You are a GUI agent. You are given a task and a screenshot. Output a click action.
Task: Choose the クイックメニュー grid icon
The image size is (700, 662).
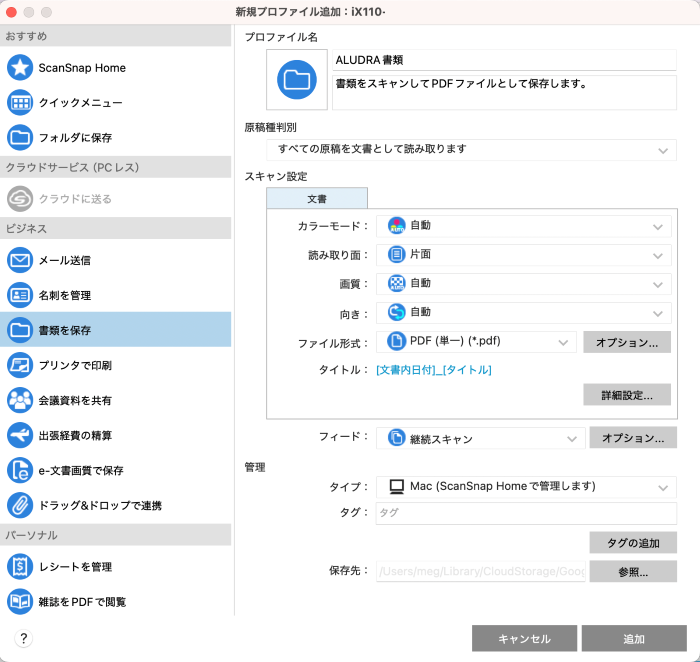[20, 103]
